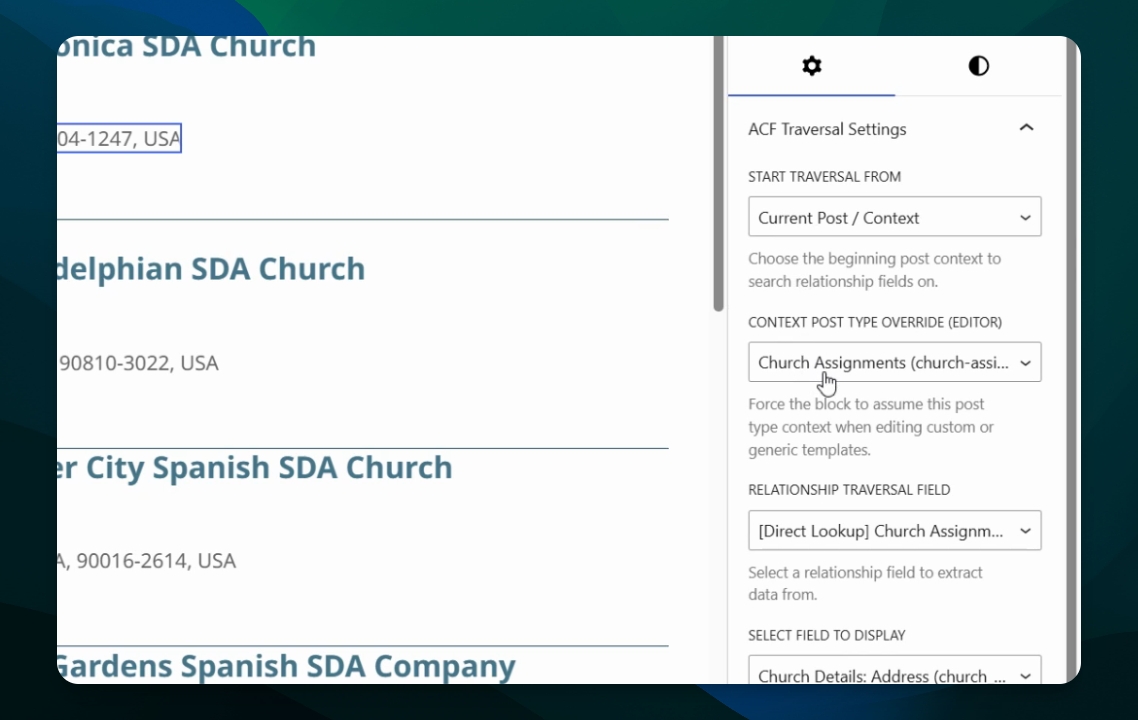Click the Context Post Type Override label
1138x720 pixels.
875,322
